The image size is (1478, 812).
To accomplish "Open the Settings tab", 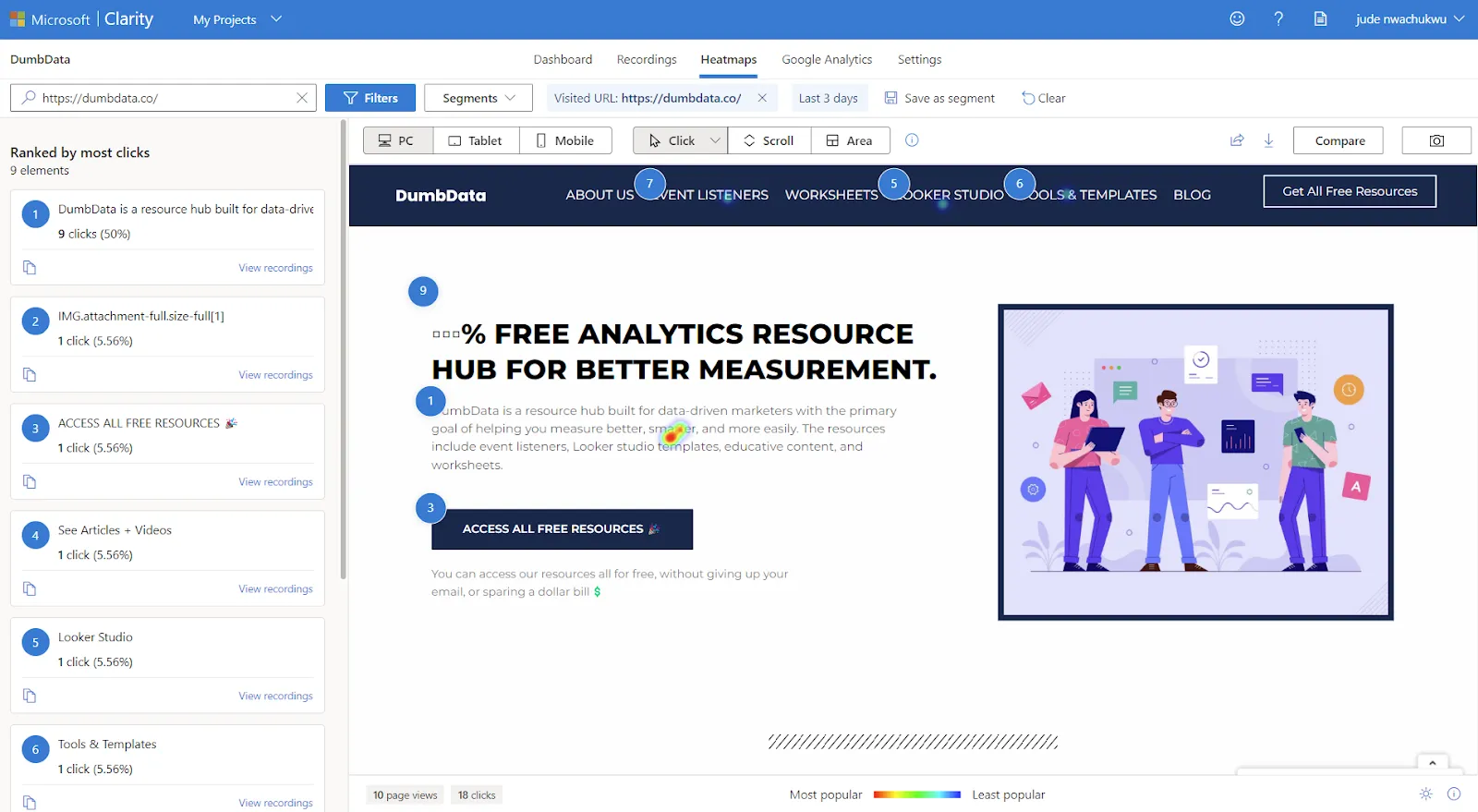I will pyautogui.click(x=920, y=59).
